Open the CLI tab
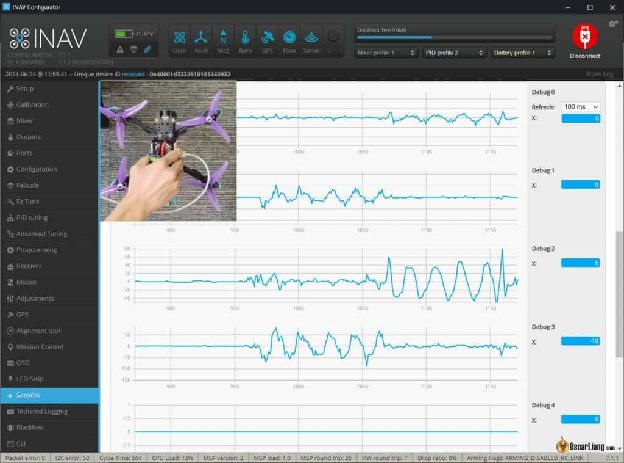624x463 pixels. pos(49,443)
